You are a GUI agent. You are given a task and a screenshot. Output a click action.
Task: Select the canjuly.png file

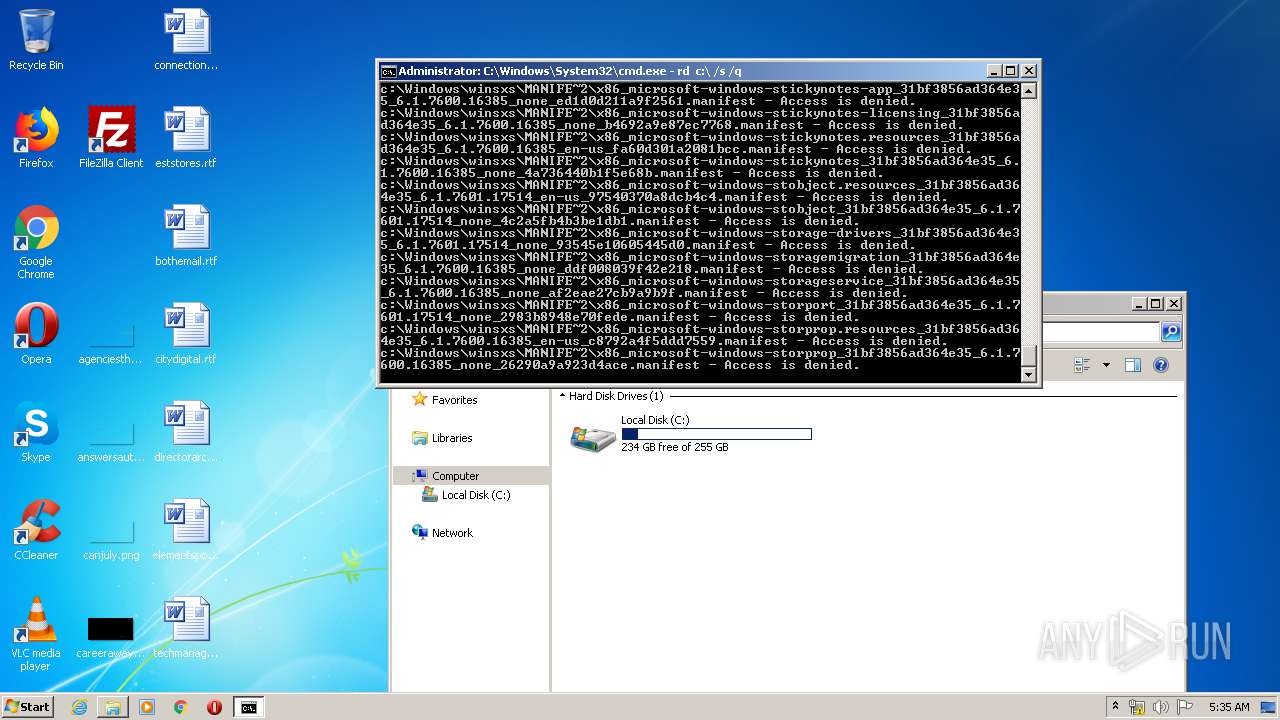click(111, 538)
